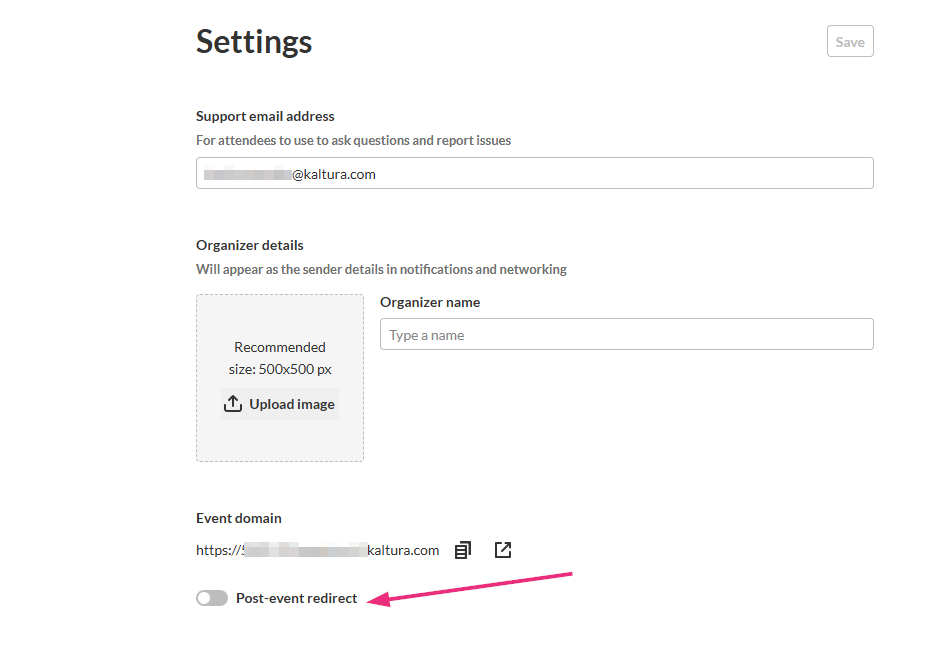951x645 pixels.
Task: Copy the event domain URL
Action: [462, 550]
